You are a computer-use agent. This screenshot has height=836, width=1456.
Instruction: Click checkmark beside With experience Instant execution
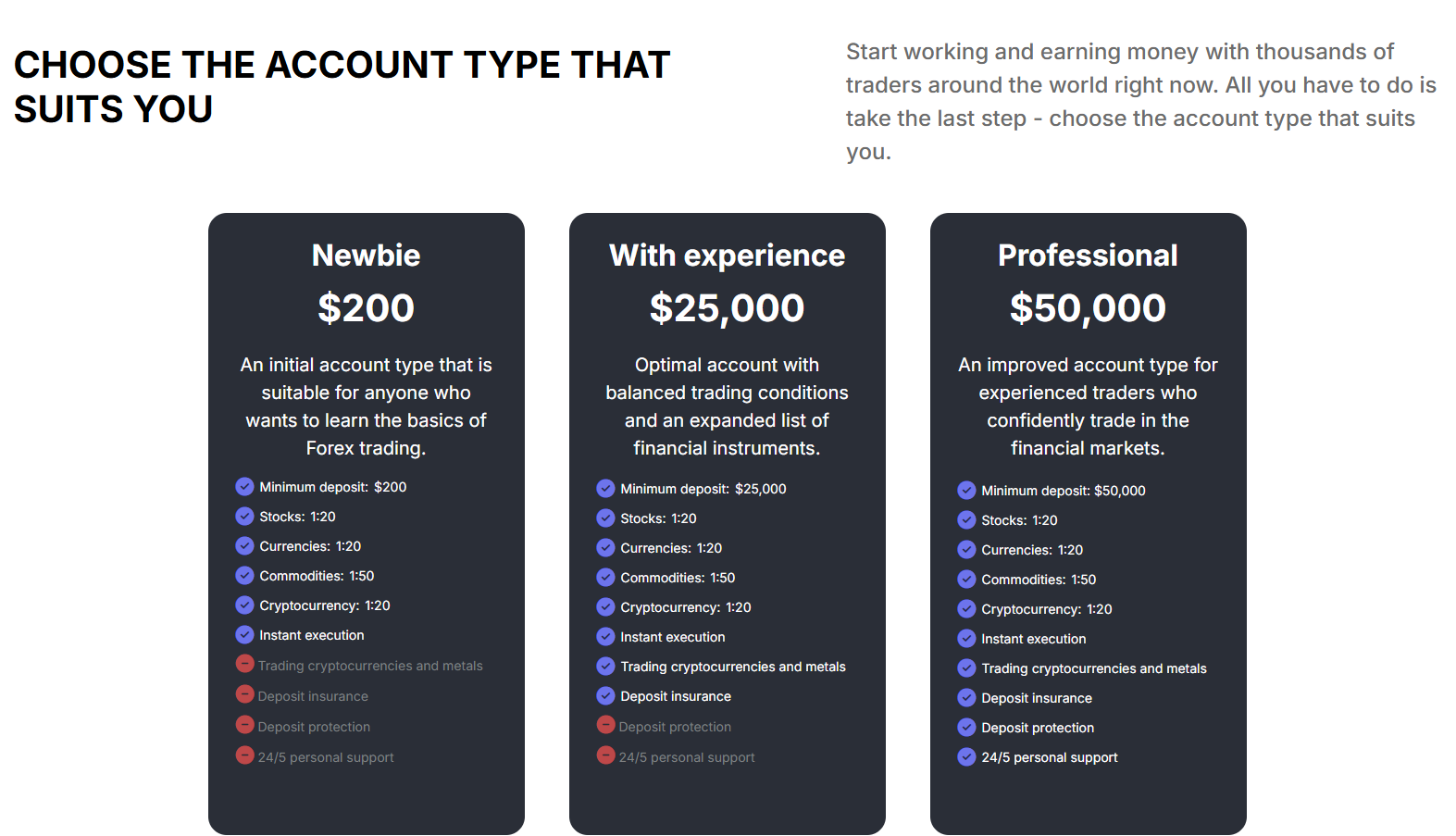click(x=605, y=636)
